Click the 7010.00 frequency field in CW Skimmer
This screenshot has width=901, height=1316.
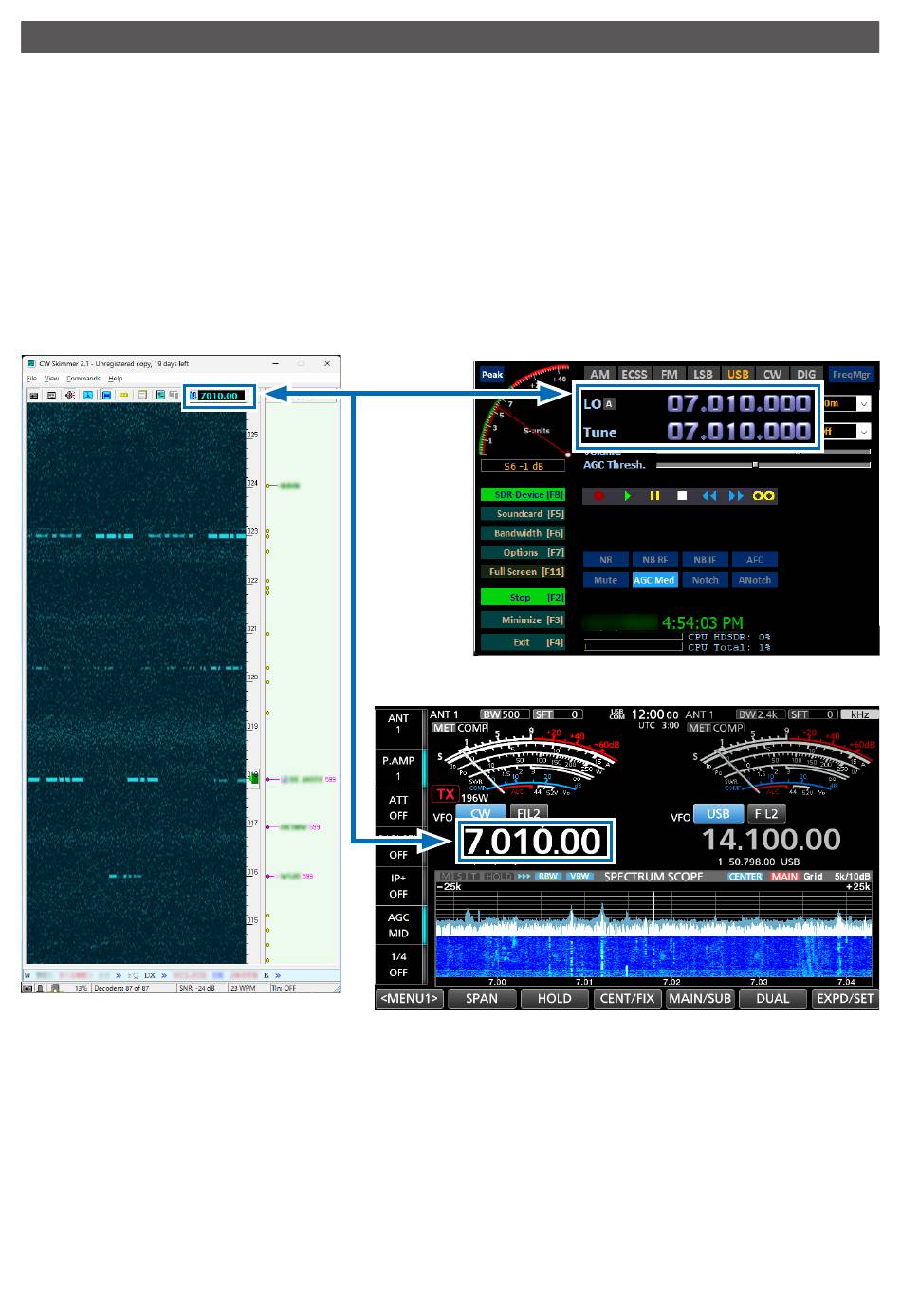pyautogui.click(x=221, y=396)
